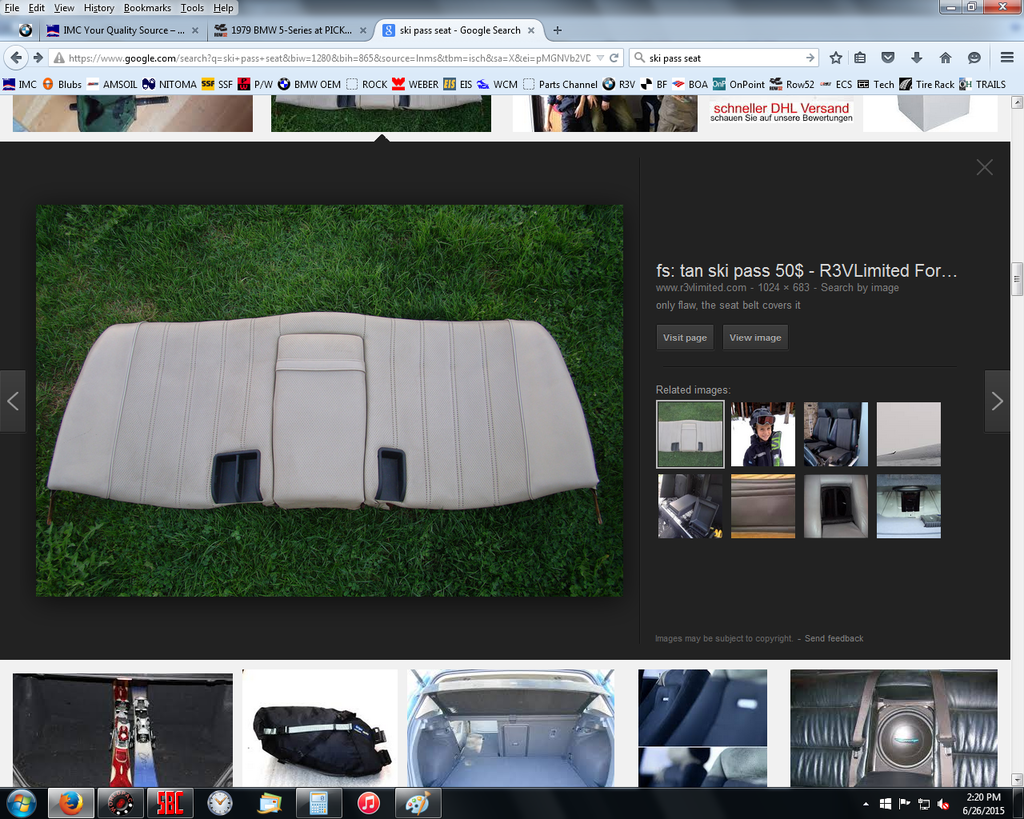Launch iTunes from the taskbar
This screenshot has width=1024, height=819.
[368, 802]
